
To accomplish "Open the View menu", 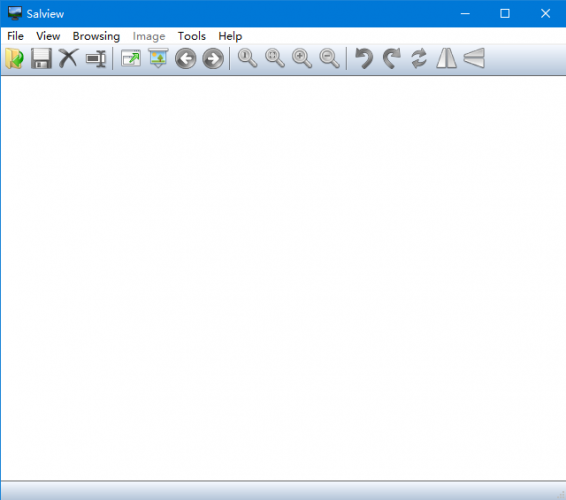I will coord(48,36).
